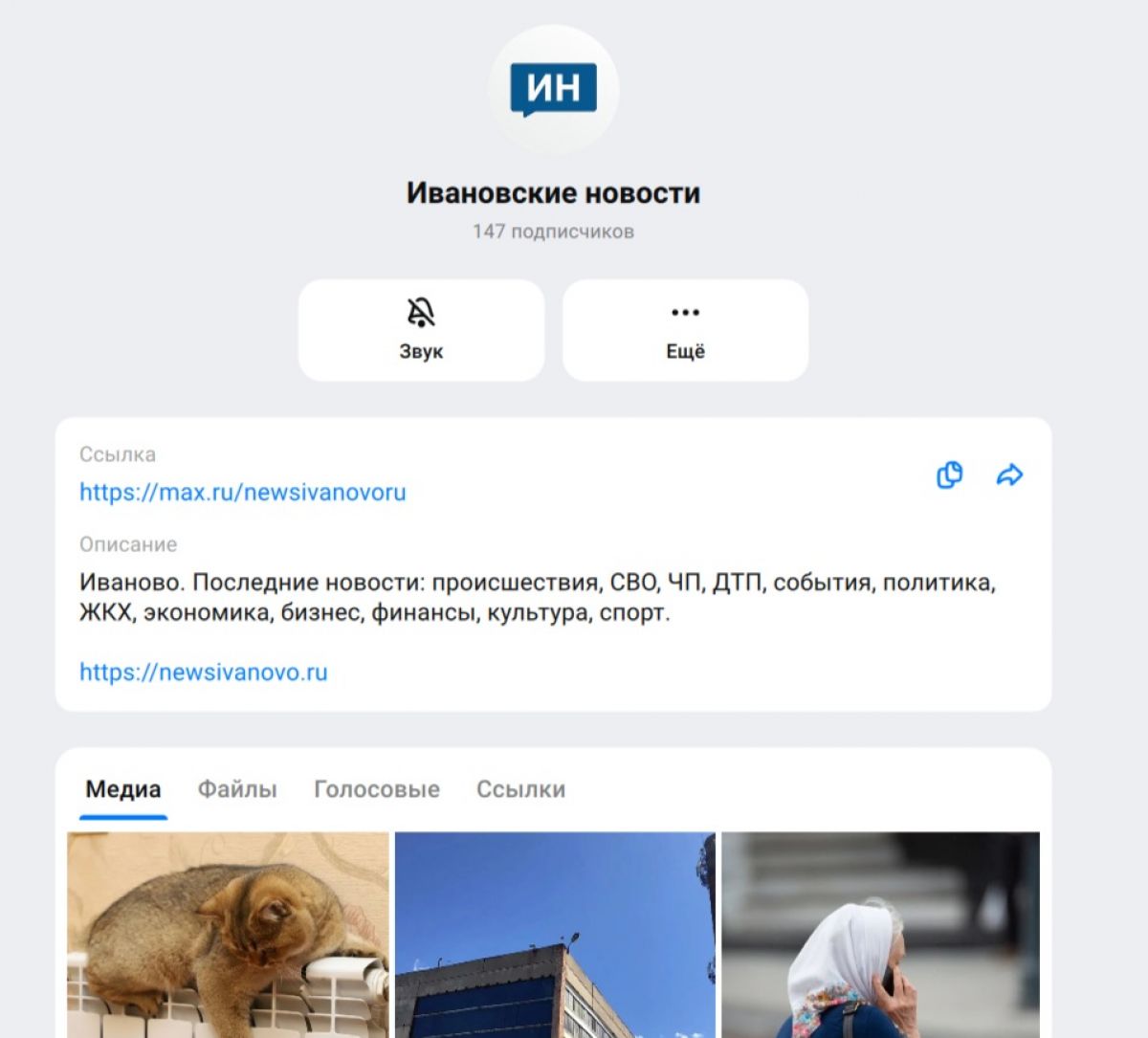Mute channel with the crossed bell icon
The image size is (1148, 1038).
tap(421, 330)
